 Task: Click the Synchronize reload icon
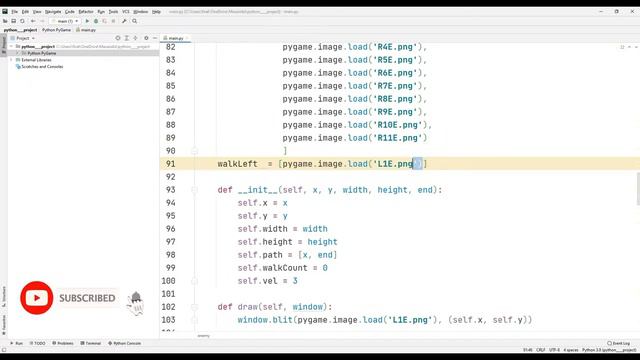click(x=22, y=21)
